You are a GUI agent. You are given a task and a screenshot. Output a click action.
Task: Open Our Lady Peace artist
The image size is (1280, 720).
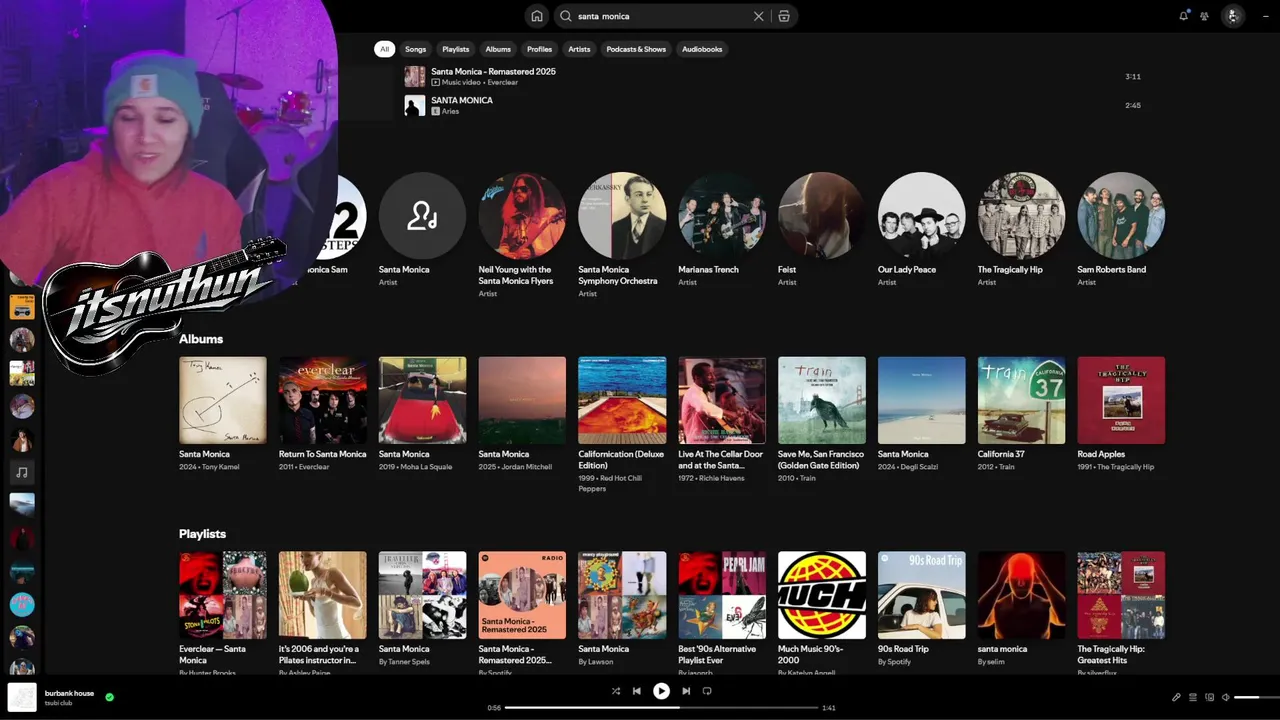pos(922,216)
